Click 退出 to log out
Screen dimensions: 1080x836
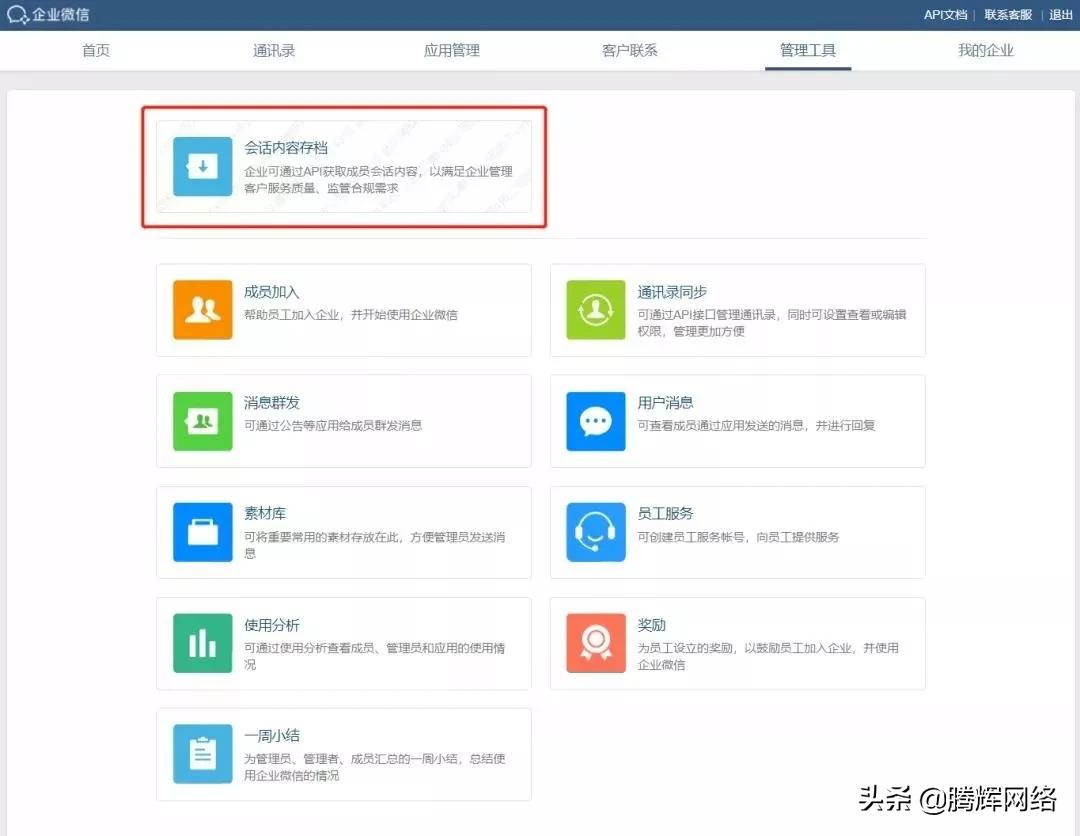pyautogui.click(x=1060, y=14)
